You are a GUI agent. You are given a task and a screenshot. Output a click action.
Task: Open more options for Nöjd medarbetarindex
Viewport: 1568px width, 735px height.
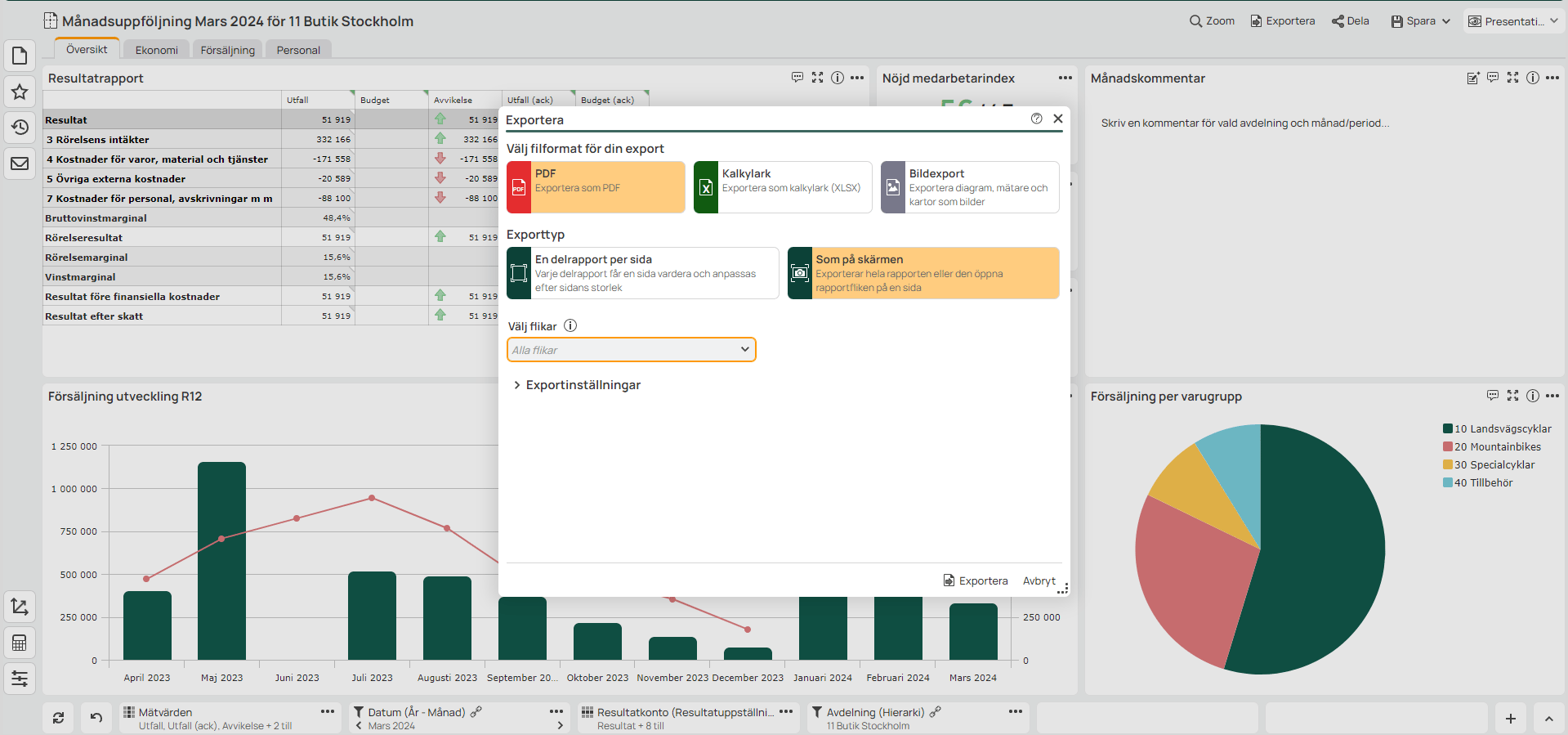(1065, 78)
